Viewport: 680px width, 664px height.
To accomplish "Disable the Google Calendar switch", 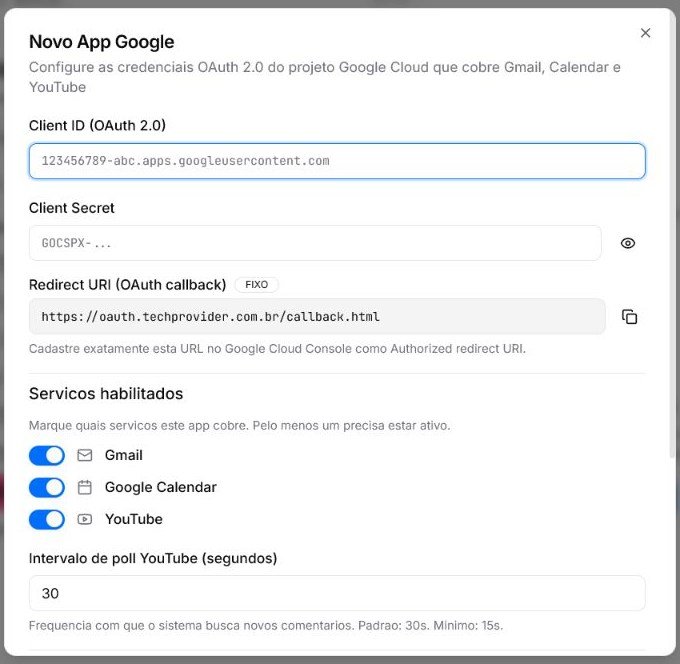I will 47,487.
